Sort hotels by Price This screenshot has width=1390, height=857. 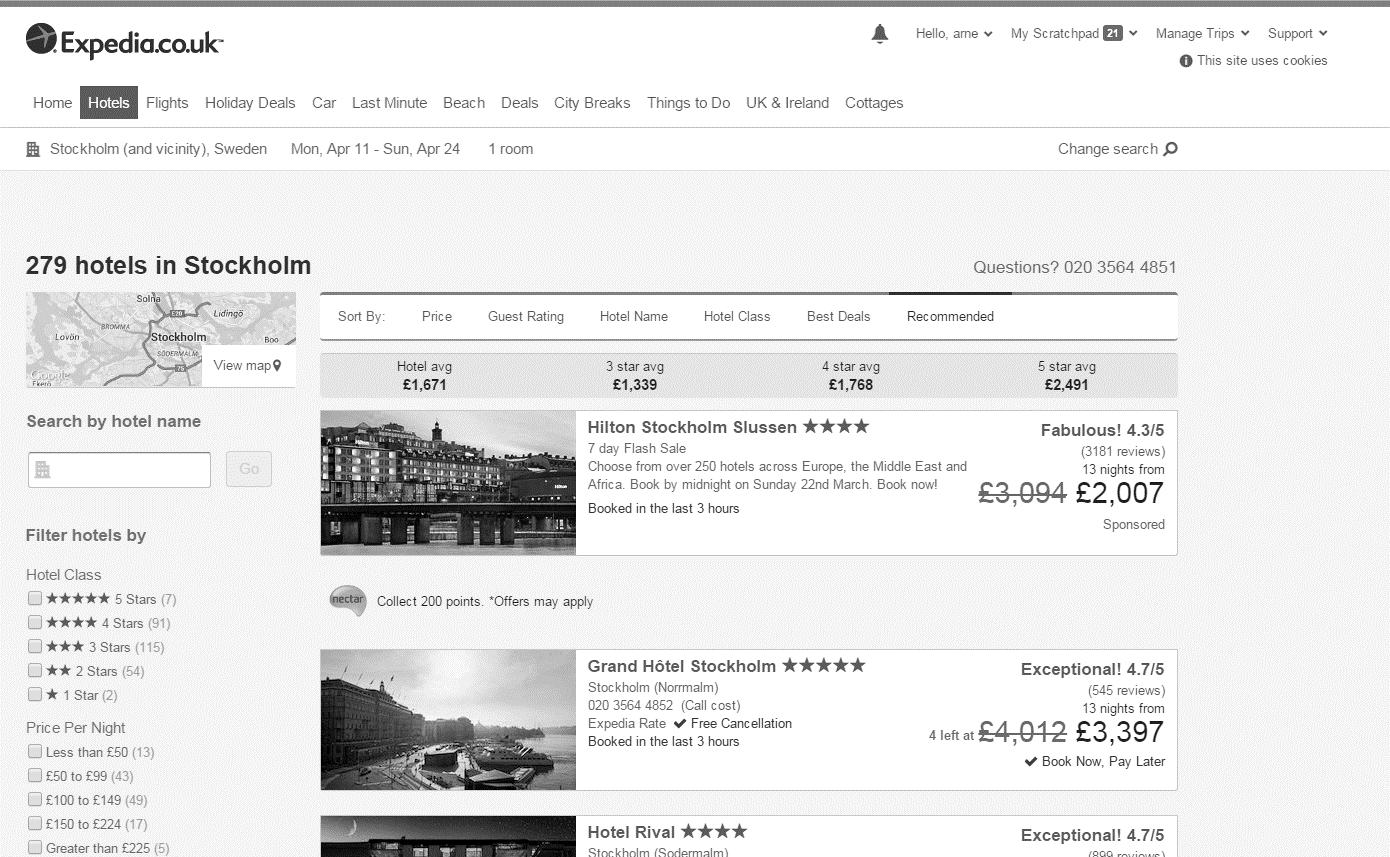pos(437,317)
